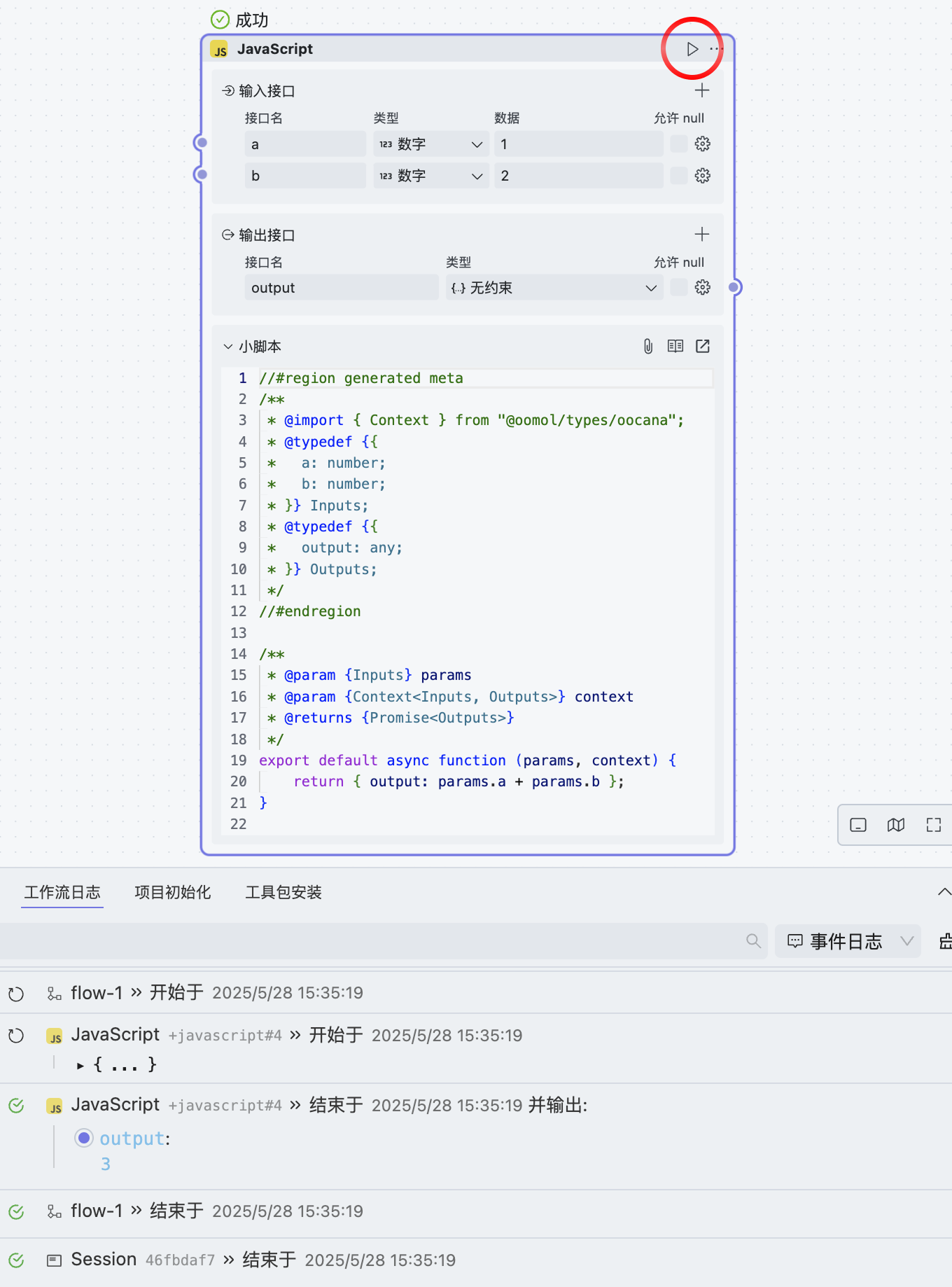
Task: Toggle allow null checkbox for output
Action: tap(678, 288)
